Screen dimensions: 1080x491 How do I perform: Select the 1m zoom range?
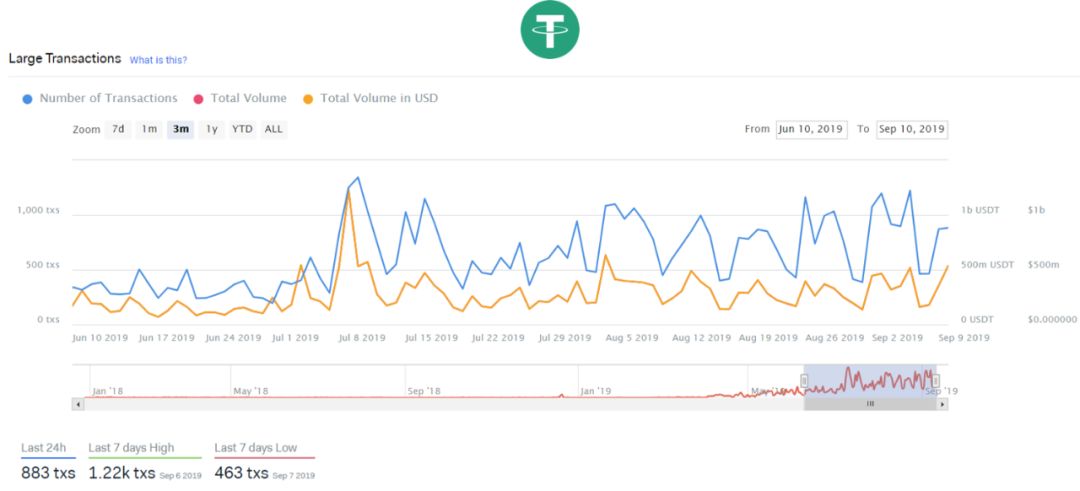click(x=149, y=129)
